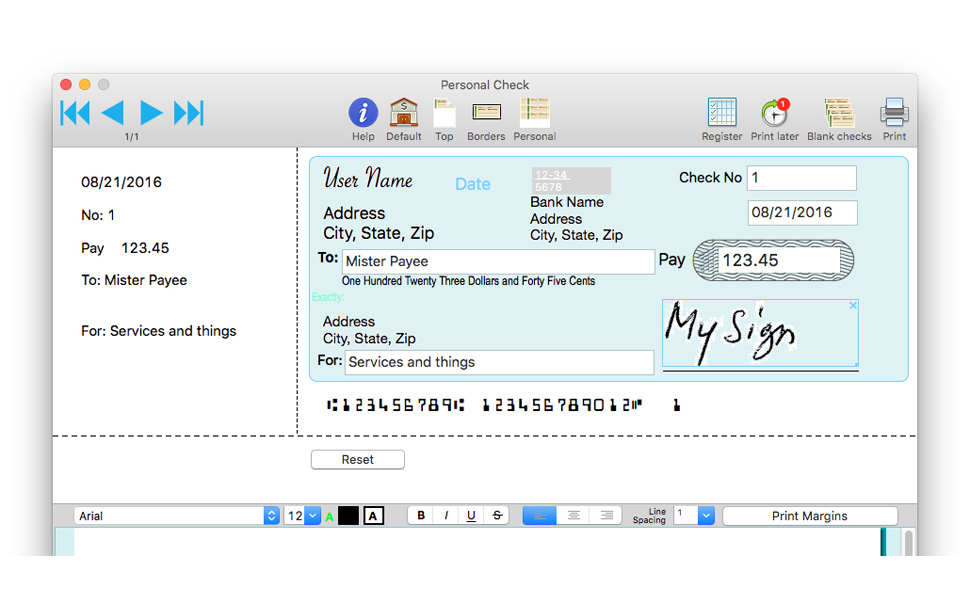The width and height of the screenshot is (970, 600).
Task: Click the Mister Payee To field
Action: tap(498, 262)
